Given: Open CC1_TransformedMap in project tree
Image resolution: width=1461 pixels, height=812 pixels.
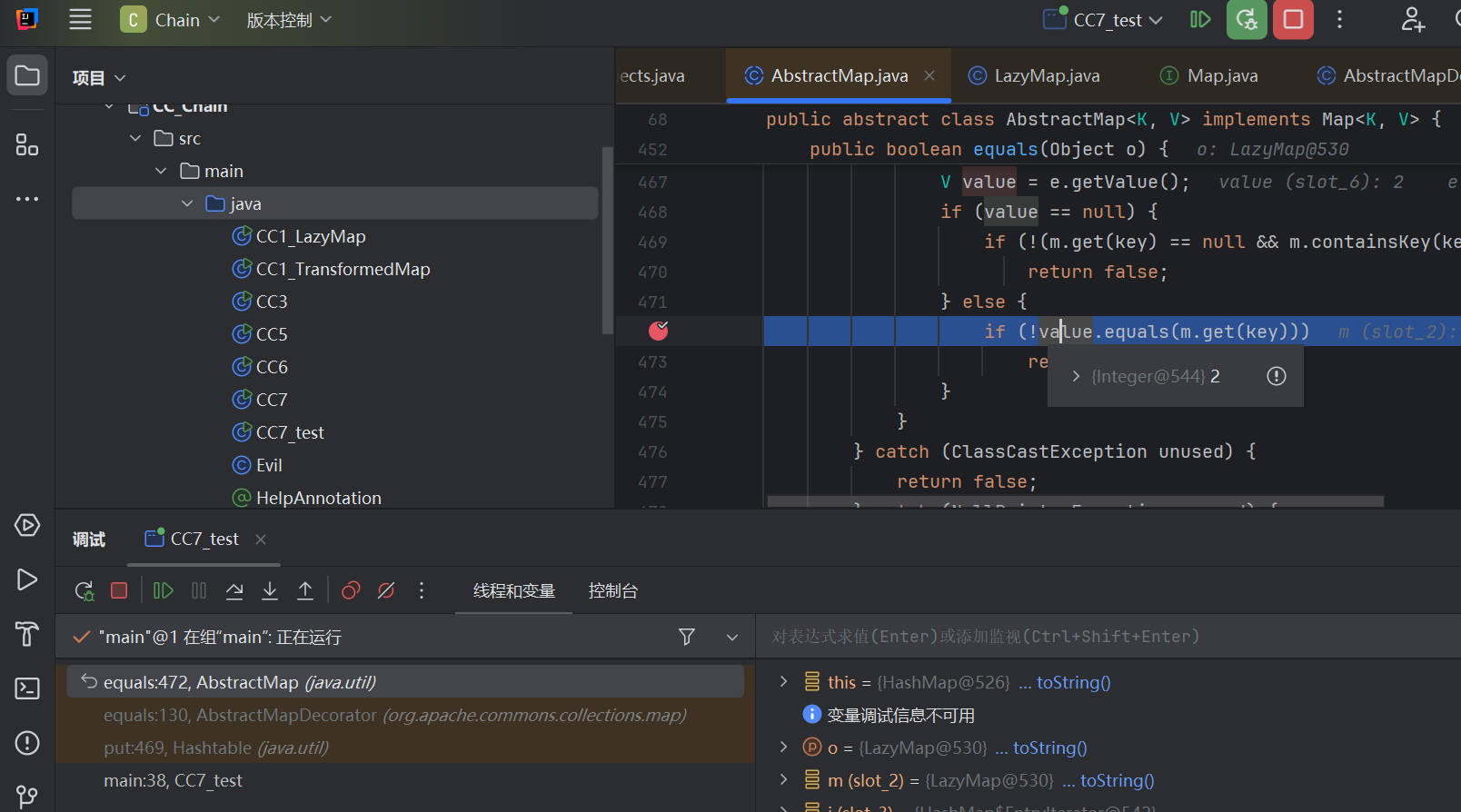Looking at the screenshot, I should 343,269.
